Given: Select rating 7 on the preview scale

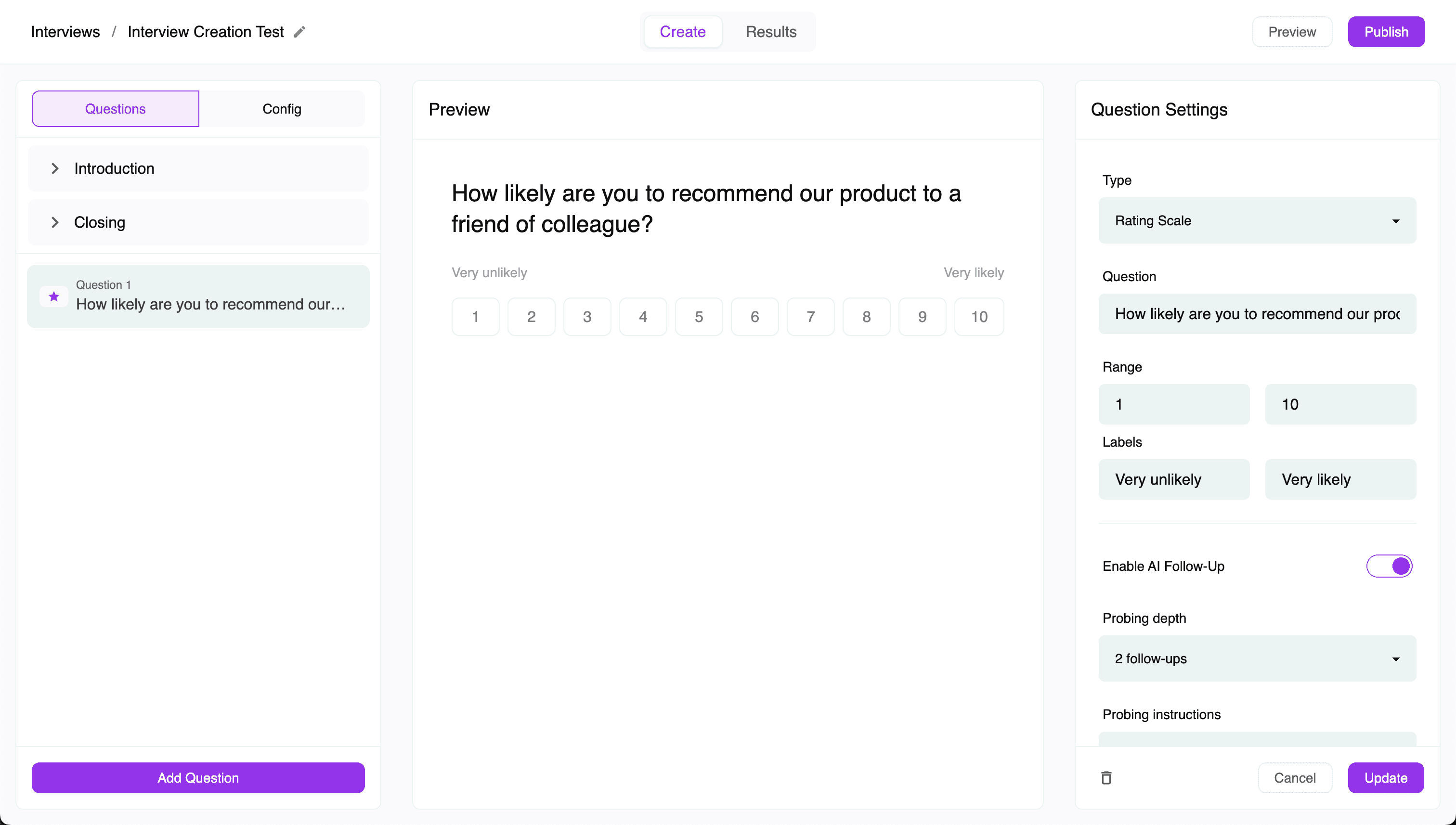Looking at the screenshot, I should pyautogui.click(x=810, y=316).
